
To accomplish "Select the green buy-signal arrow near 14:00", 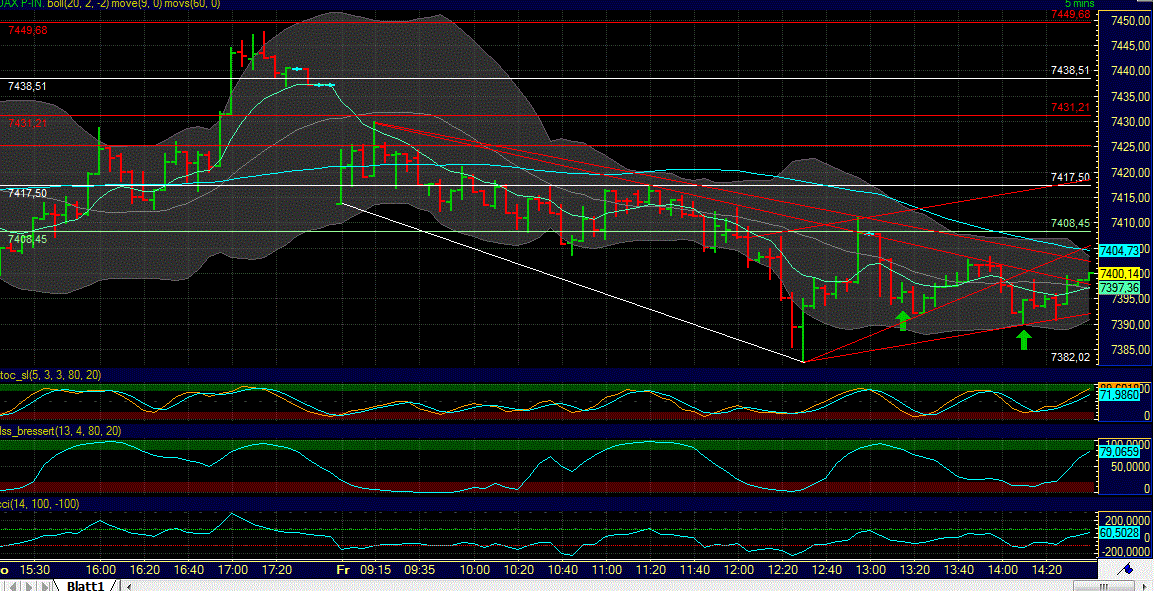I will point(1024,342).
